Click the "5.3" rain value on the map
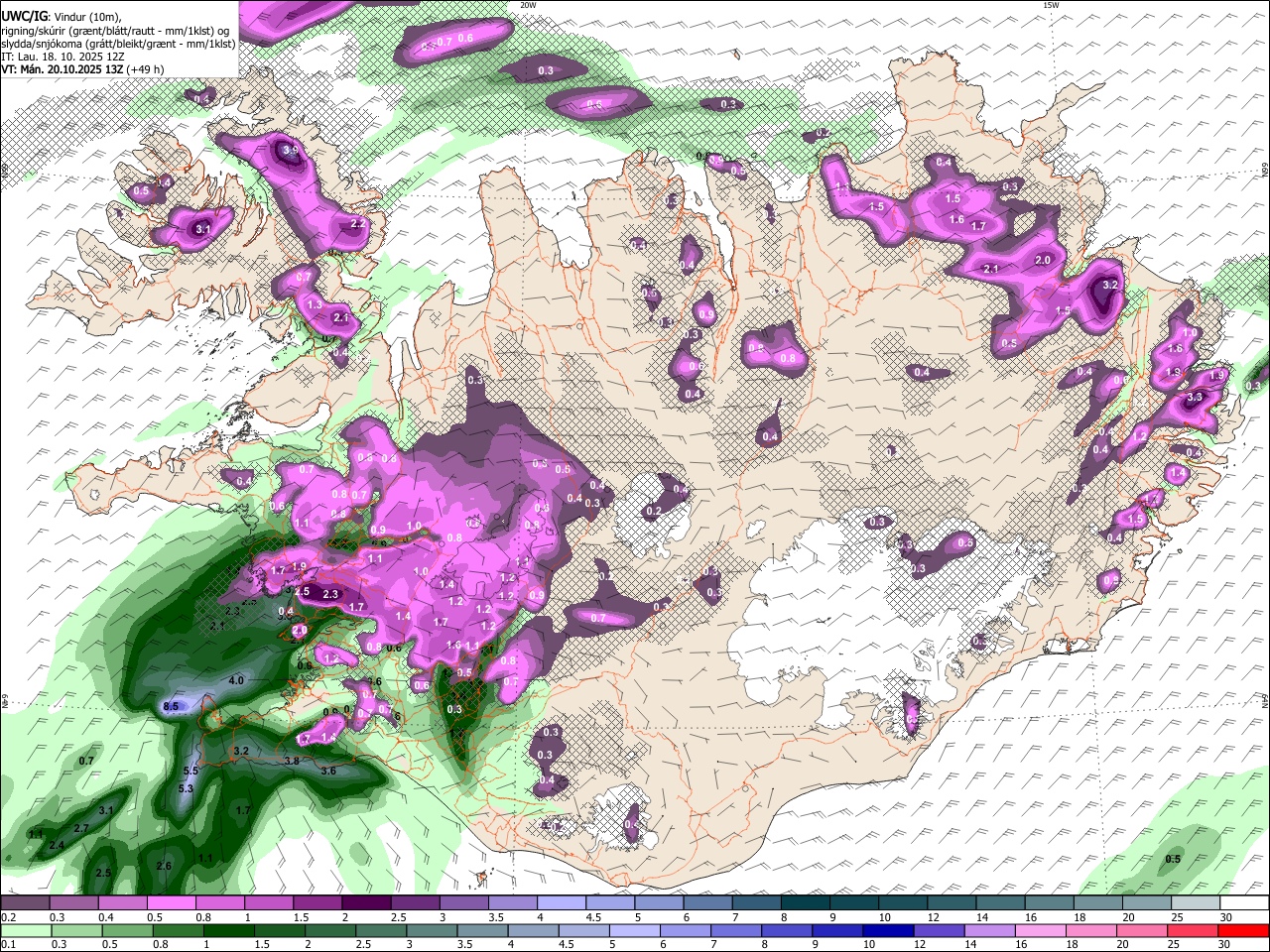 point(186,788)
